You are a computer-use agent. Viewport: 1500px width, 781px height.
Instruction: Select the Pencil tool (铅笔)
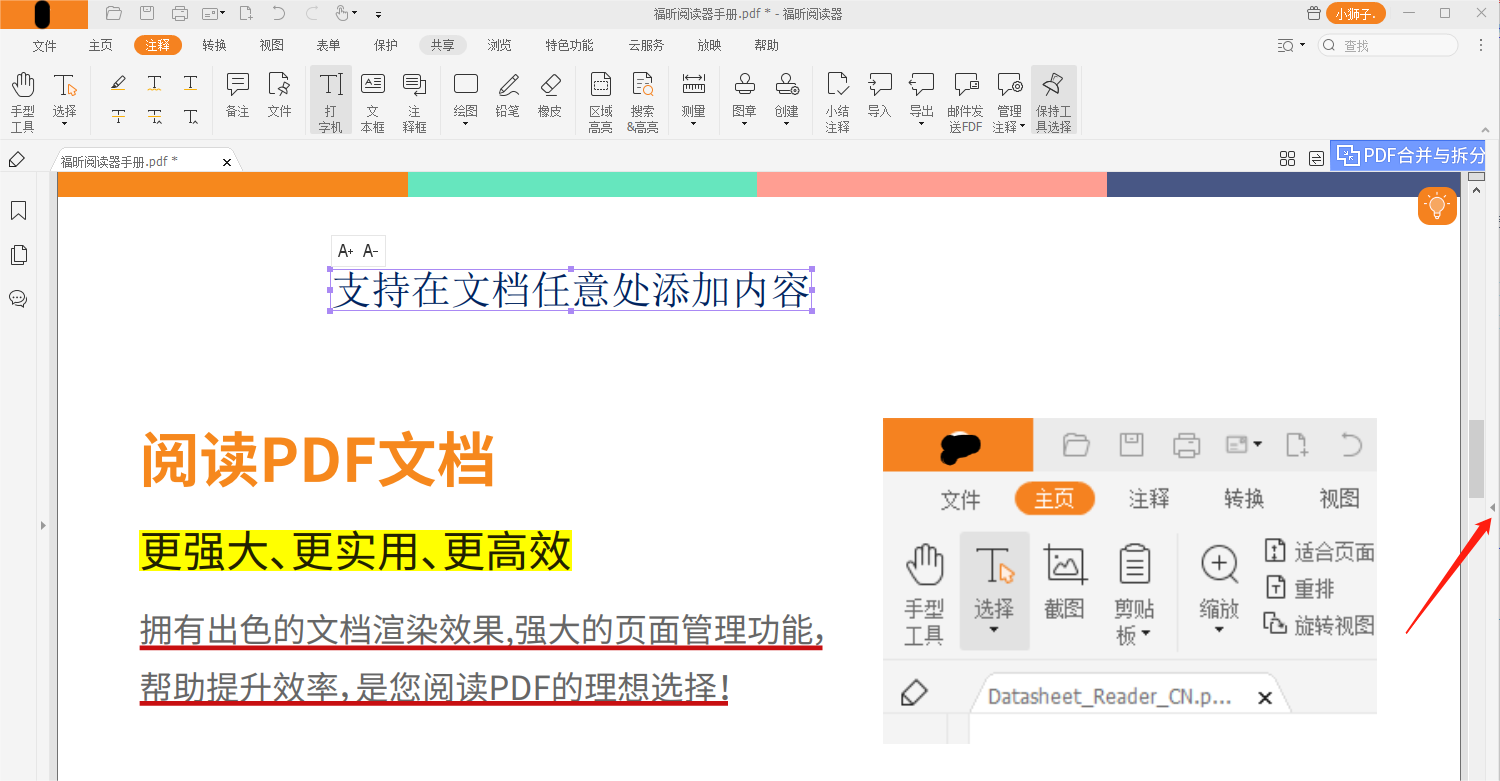507,95
